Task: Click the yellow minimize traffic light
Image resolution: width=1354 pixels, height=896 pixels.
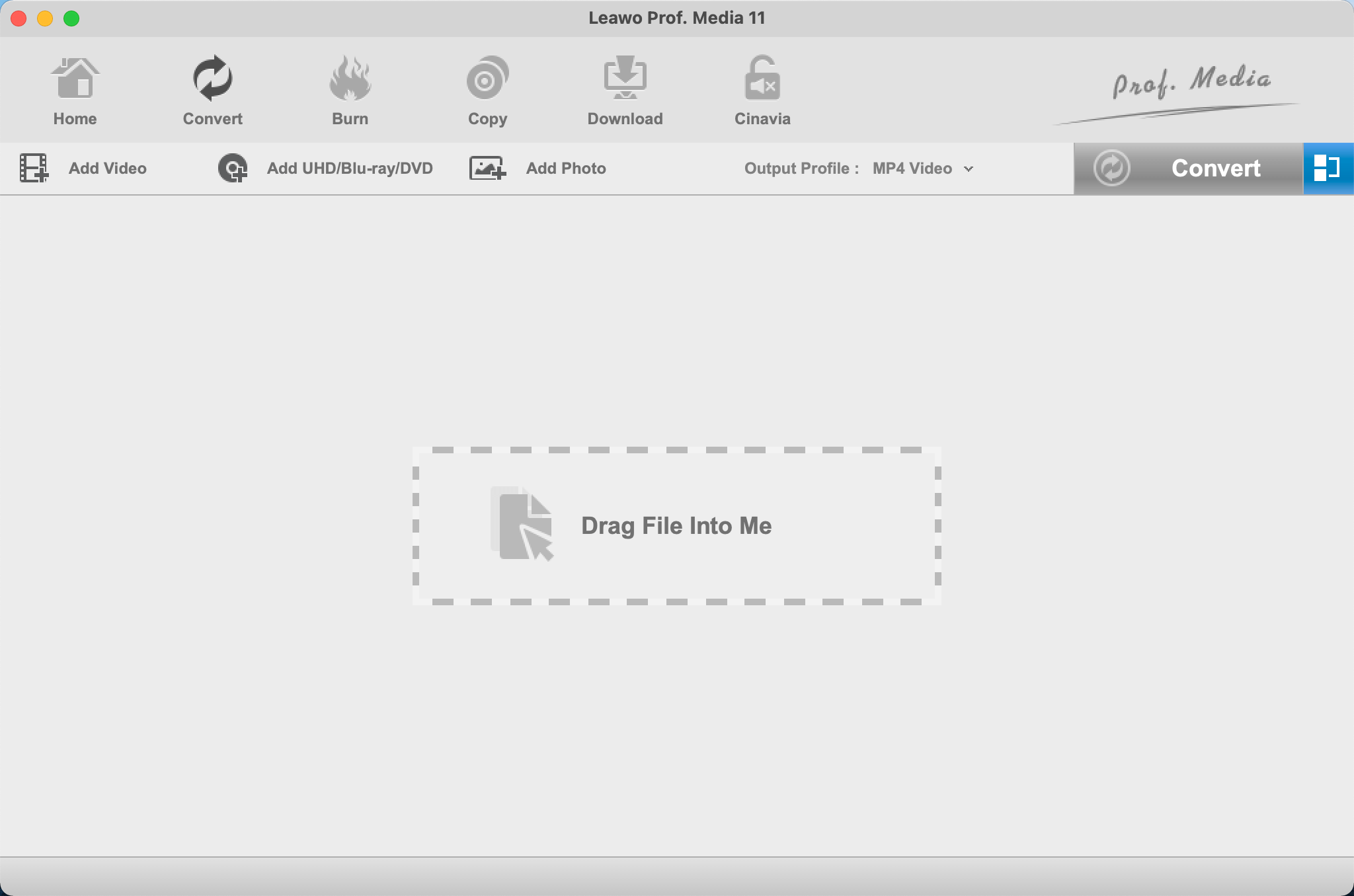Action: (x=45, y=18)
